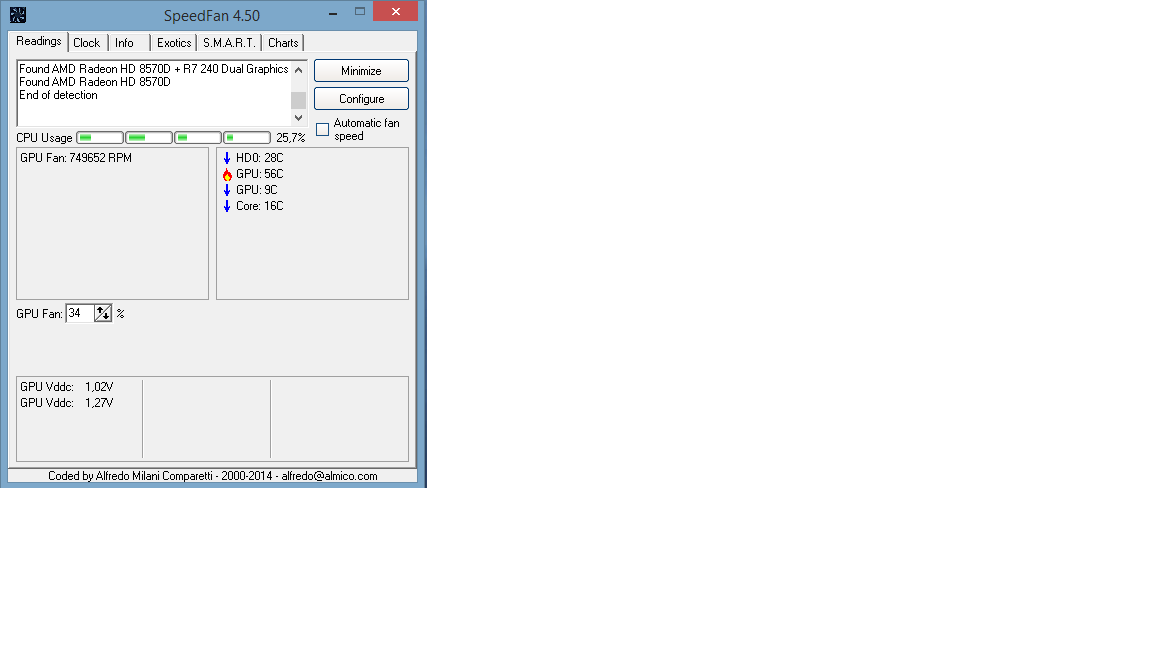Click the GPU Vddc 1,27V voltage reading

pyautogui.click(x=67, y=403)
